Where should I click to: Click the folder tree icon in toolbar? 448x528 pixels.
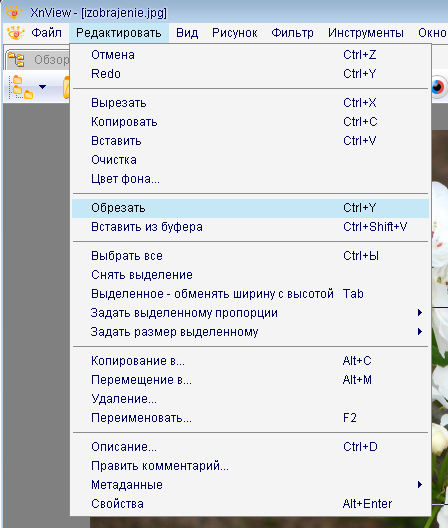[x=21, y=87]
